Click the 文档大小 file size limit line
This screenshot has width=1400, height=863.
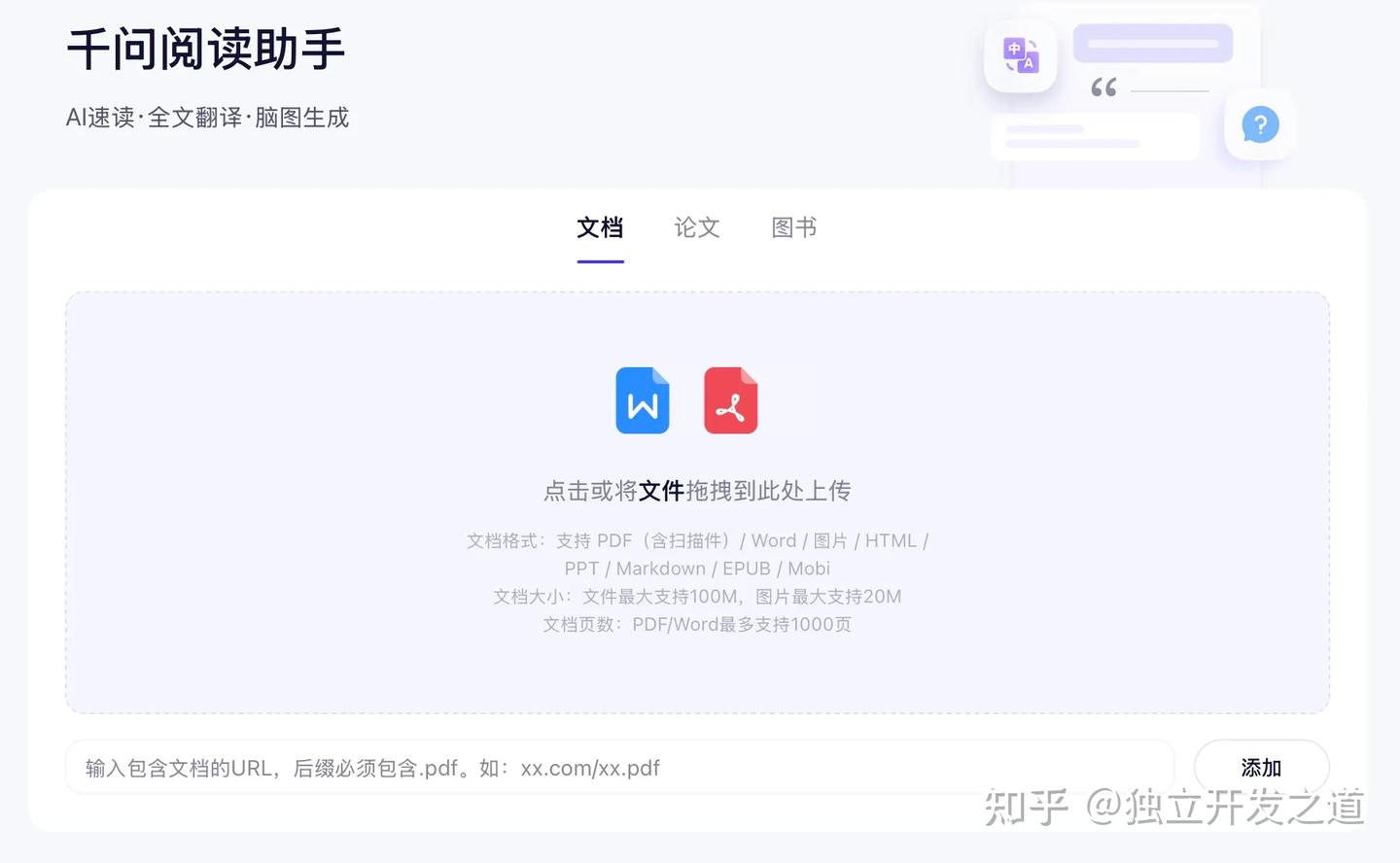[697, 597]
